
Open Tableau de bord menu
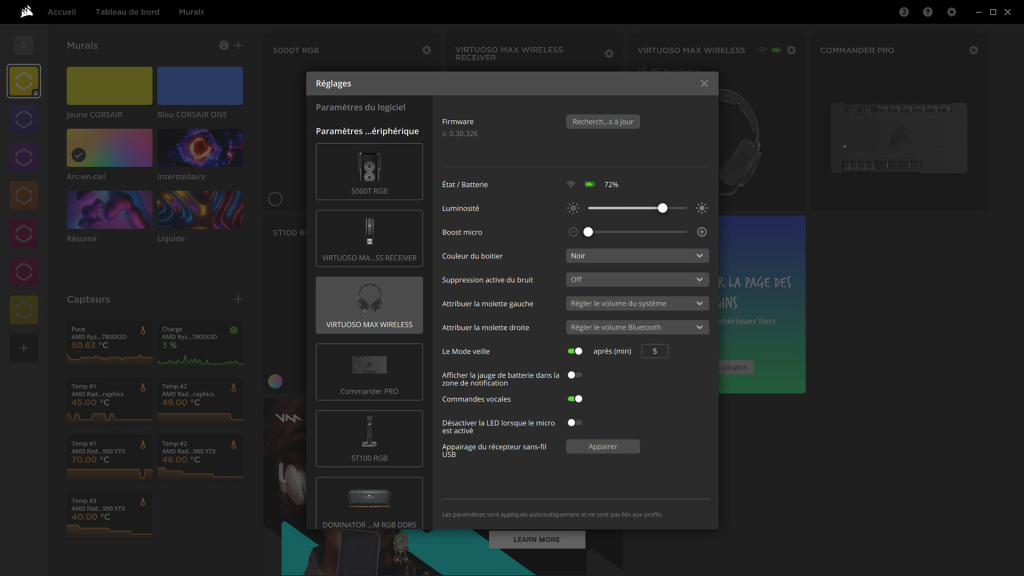pyautogui.click(x=127, y=12)
